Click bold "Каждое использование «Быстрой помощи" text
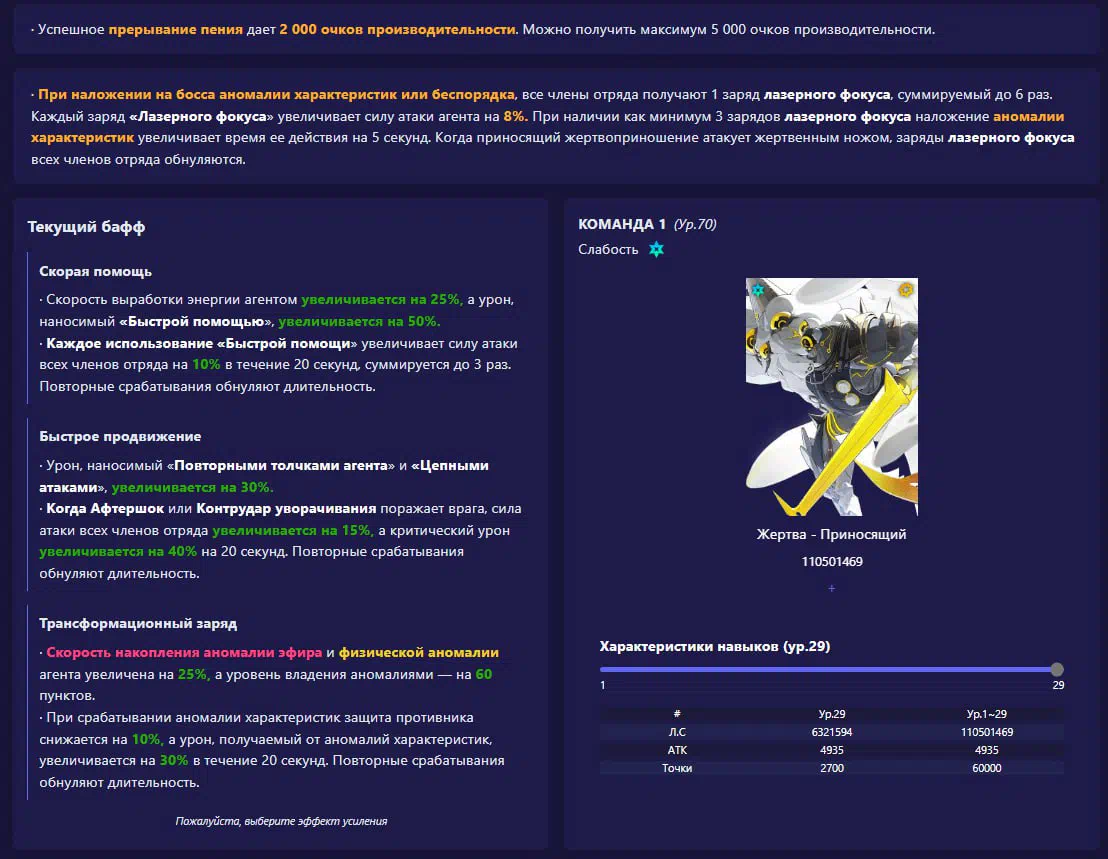Viewport: 1108px width, 859px height. coord(199,343)
